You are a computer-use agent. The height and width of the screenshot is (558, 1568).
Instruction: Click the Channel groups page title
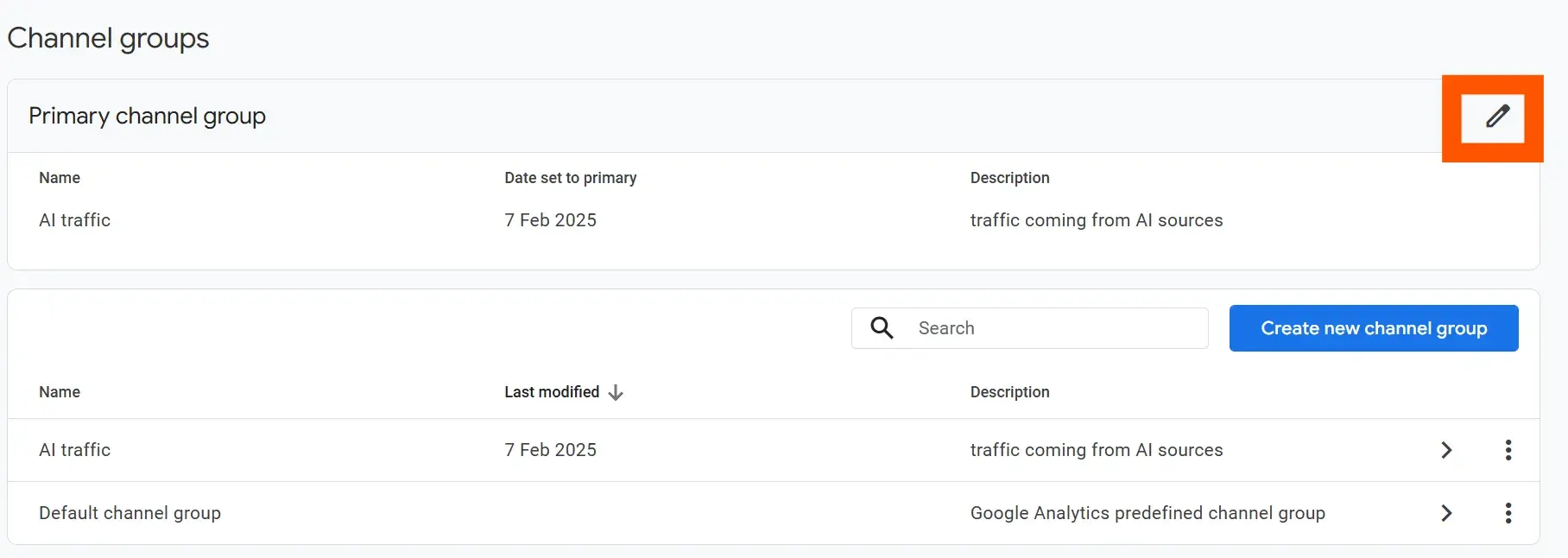click(x=108, y=38)
